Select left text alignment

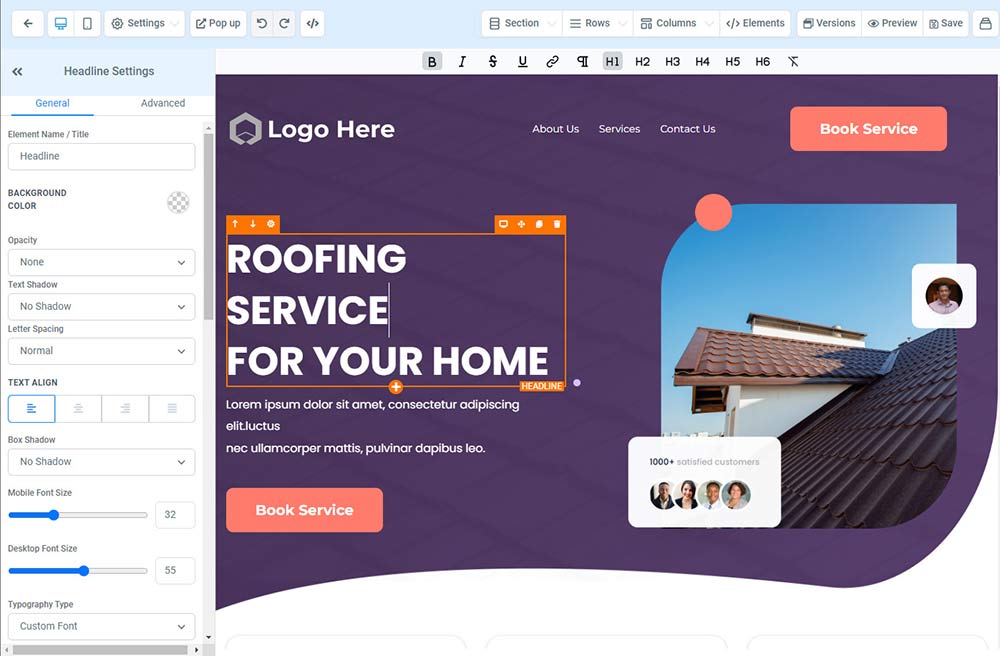[x=31, y=409]
